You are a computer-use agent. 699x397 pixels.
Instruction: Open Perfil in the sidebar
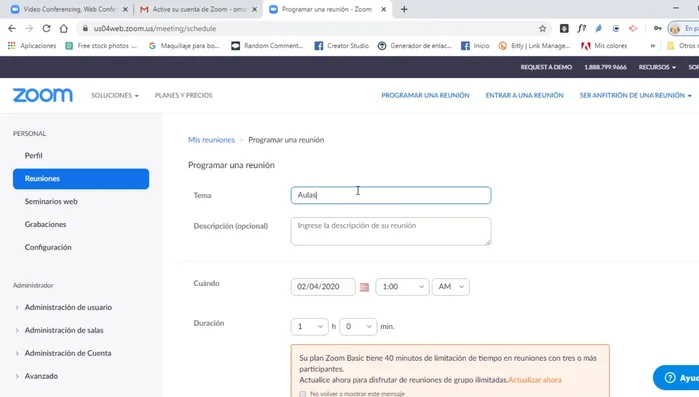coord(33,156)
